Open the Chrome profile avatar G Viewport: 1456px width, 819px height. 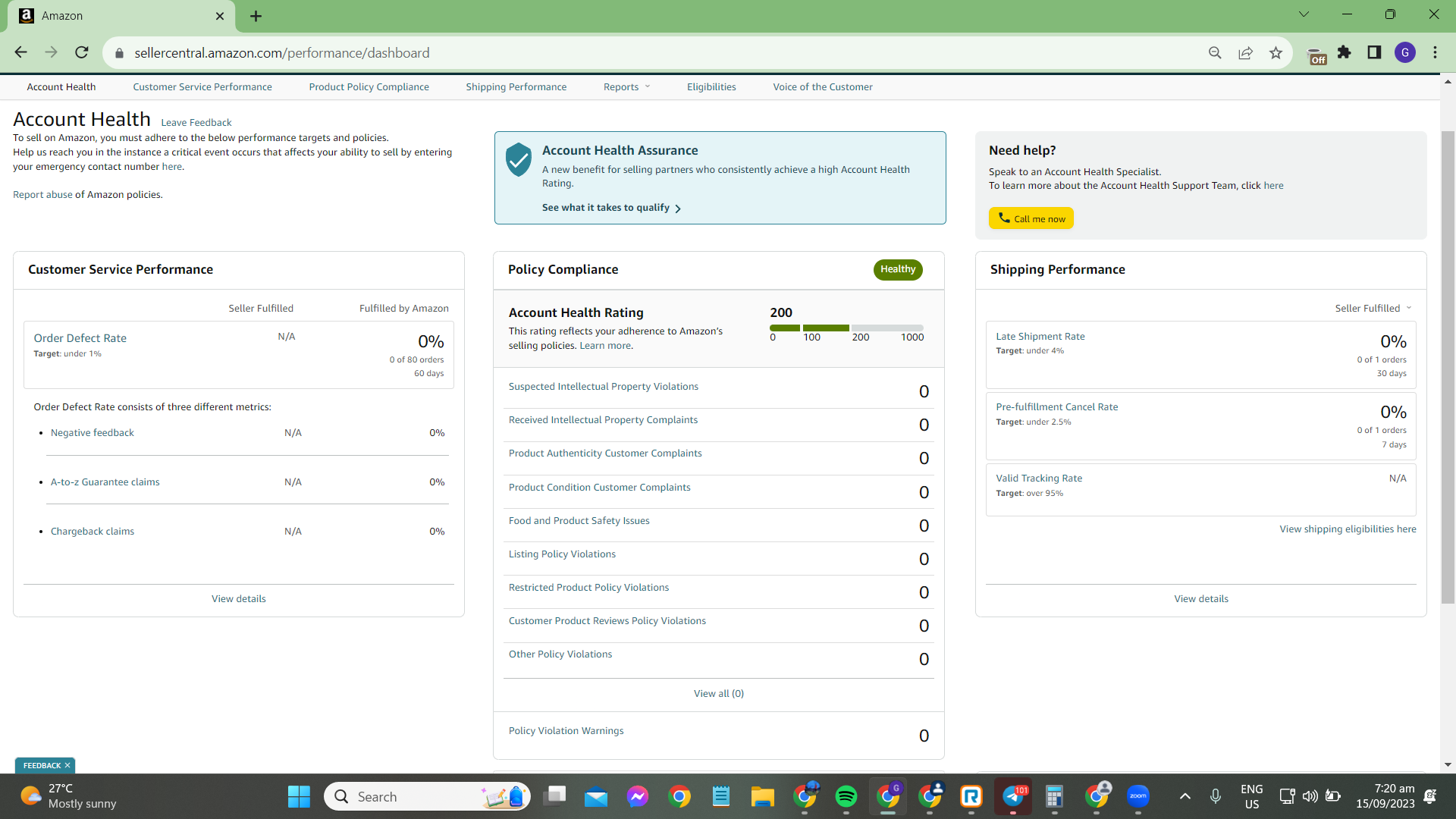[1405, 52]
